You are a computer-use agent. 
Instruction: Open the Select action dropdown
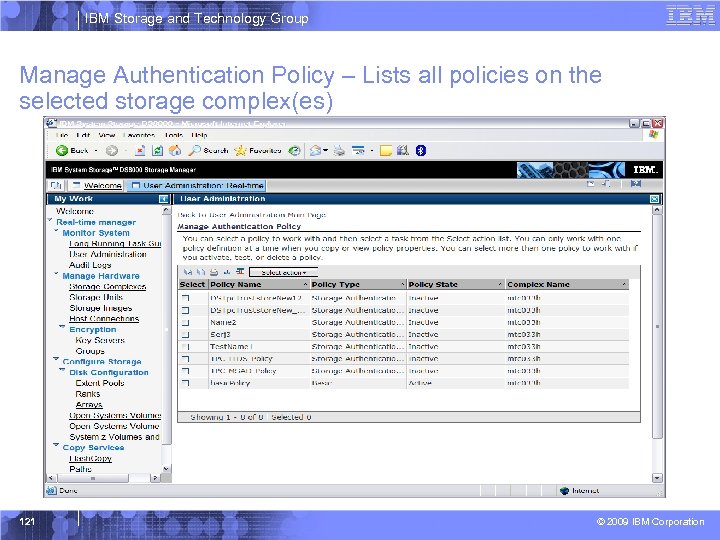coord(283,272)
